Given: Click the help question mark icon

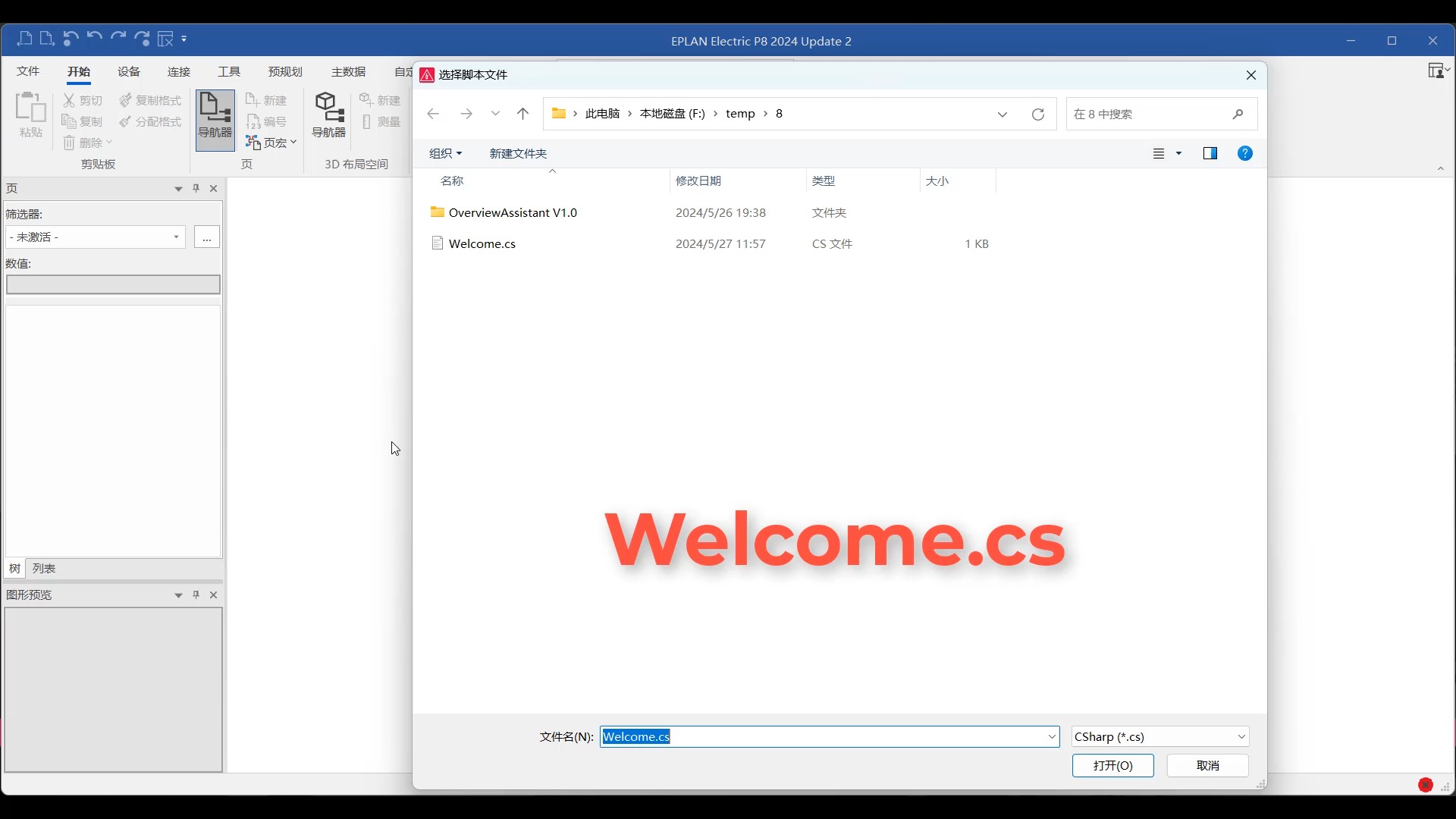Looking at the screenshot, I should click(x=1245, y=153).
